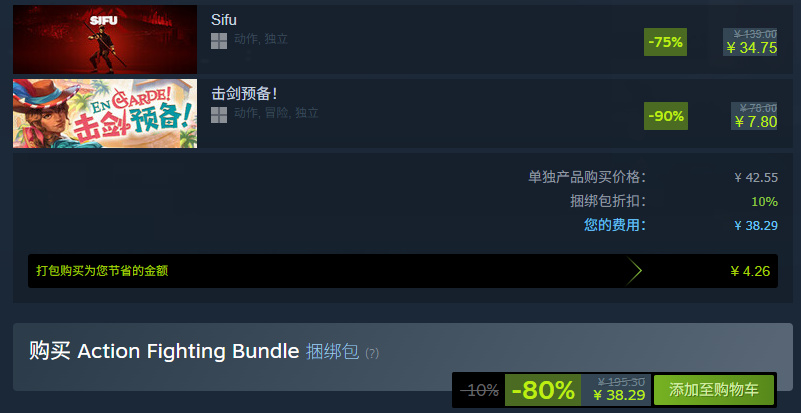Click the 捆绑包 label in the bundle heading
Viewport: 801px width, 413px height.
pyautogui.click(x=332, y=352)
